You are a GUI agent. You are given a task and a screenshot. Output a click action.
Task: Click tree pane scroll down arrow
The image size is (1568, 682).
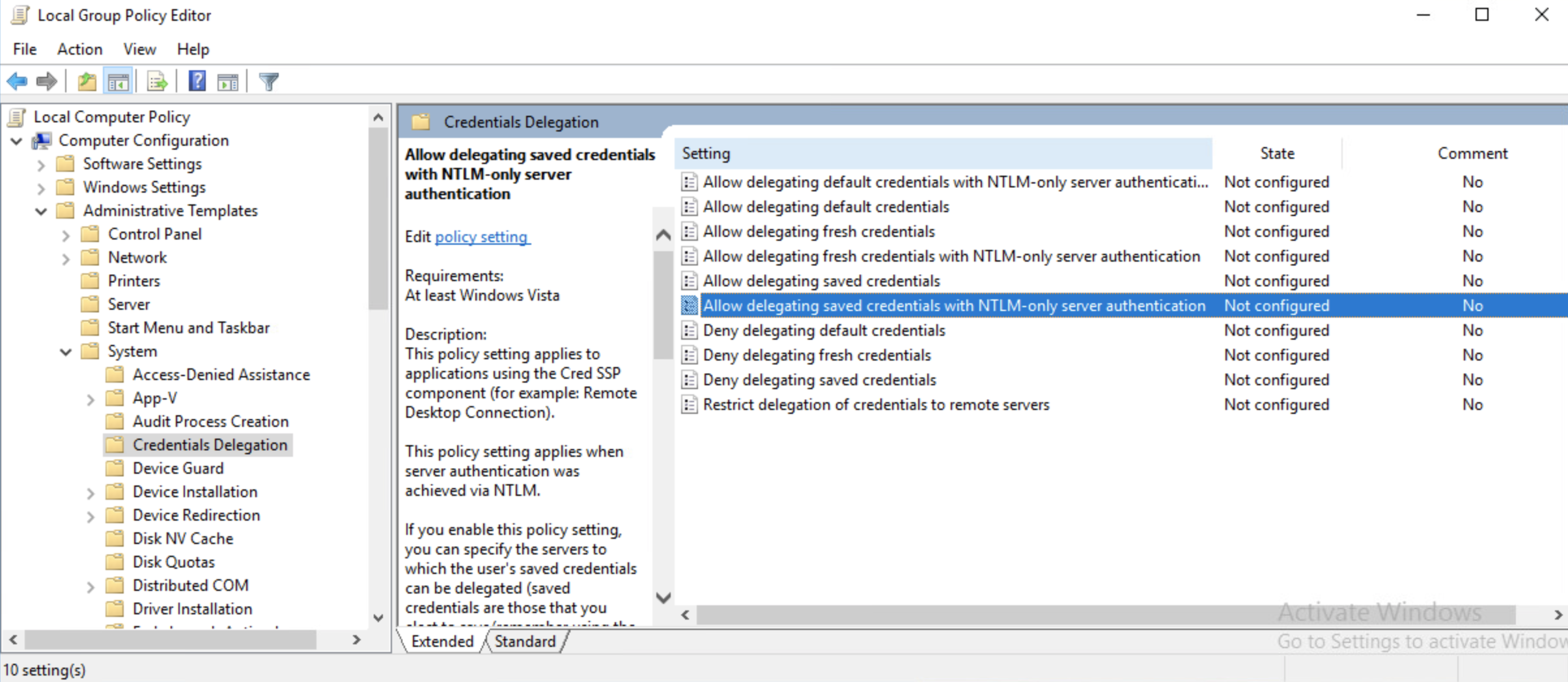(378, 617)
